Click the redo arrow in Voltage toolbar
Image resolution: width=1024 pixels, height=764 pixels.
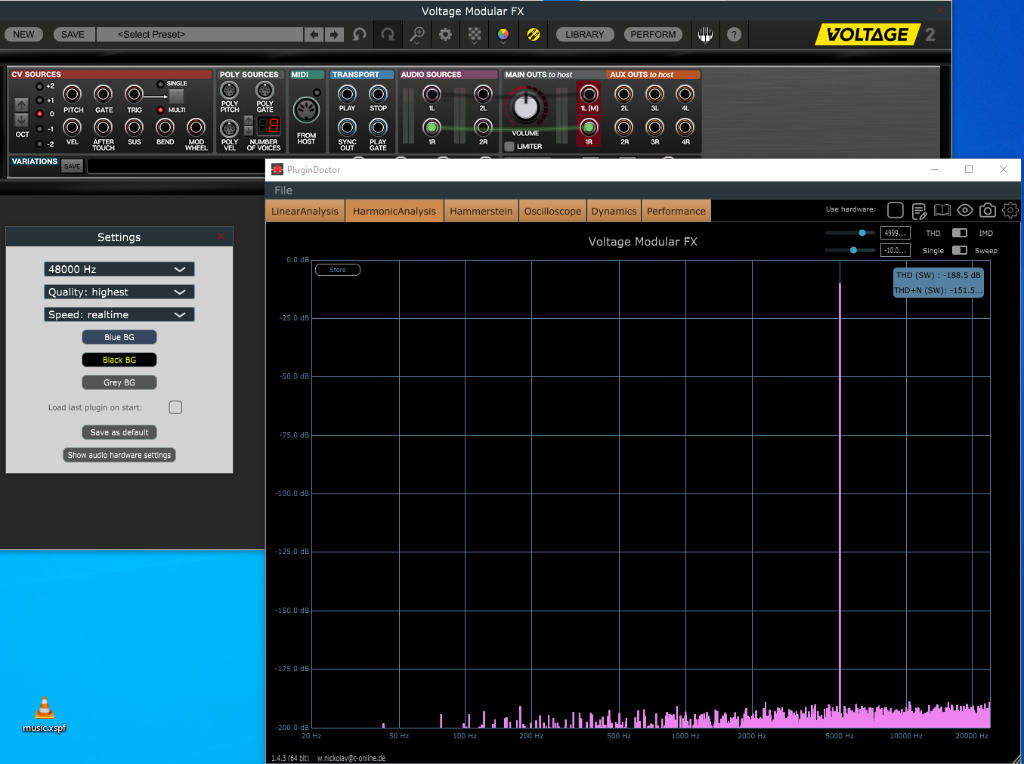coord(388,35)
